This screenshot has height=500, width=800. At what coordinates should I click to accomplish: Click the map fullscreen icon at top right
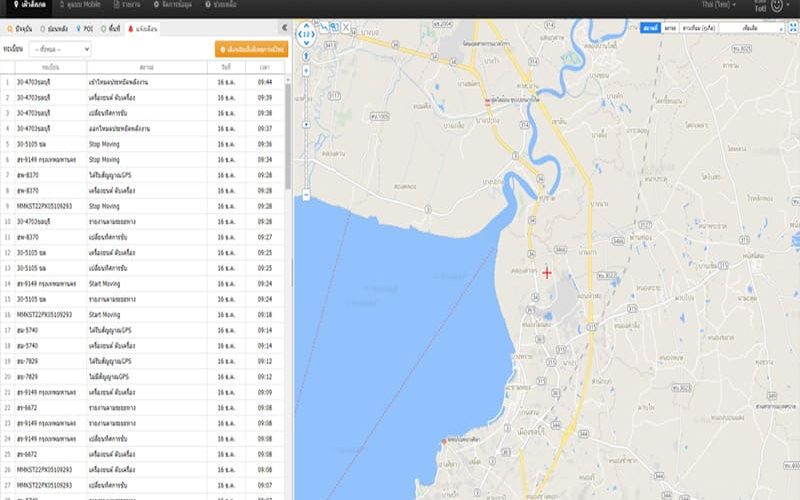pyautogui.click(x=791, y=29)
